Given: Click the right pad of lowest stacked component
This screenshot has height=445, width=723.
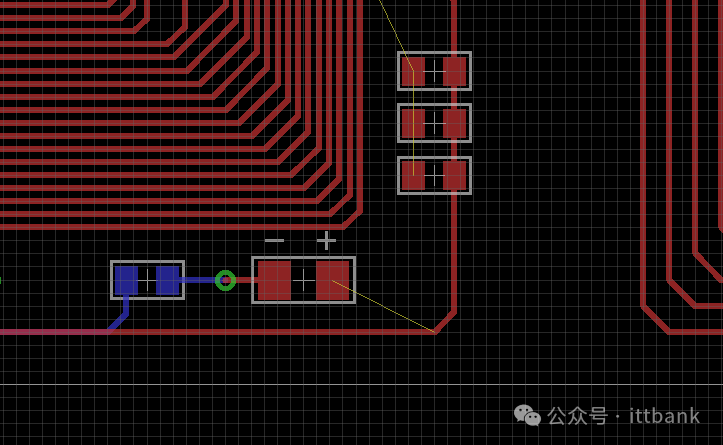Looking at the screenshot, I should click(455, 175).
